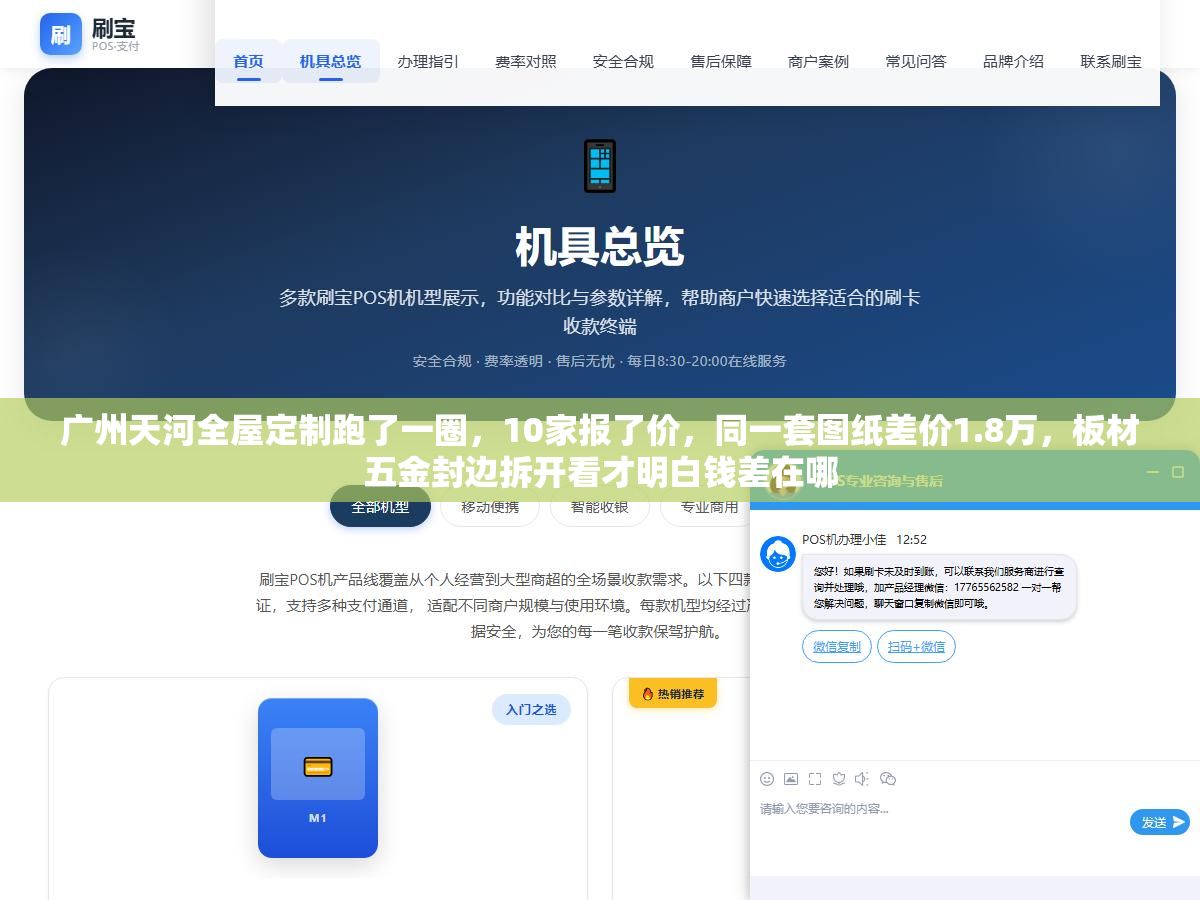Open the 首页 nav item
The image size is (1200, 900).
[x=249, y=61]
